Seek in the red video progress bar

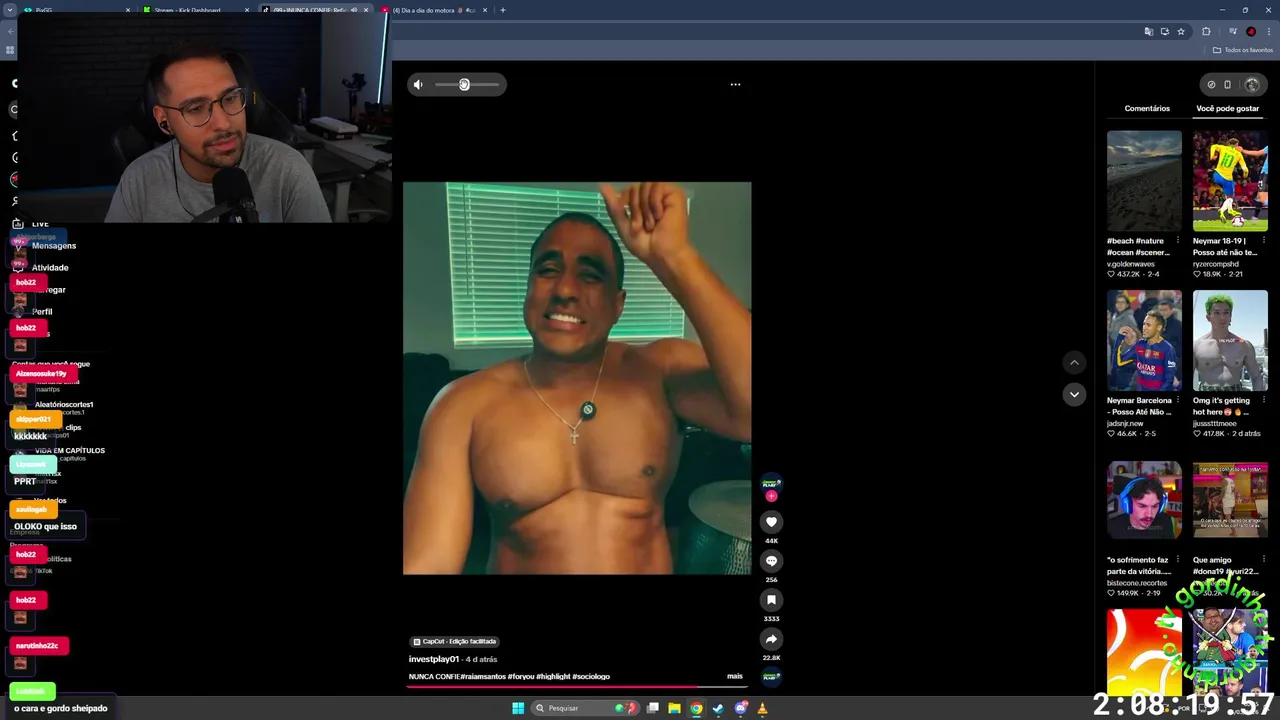tap(577, 687)
